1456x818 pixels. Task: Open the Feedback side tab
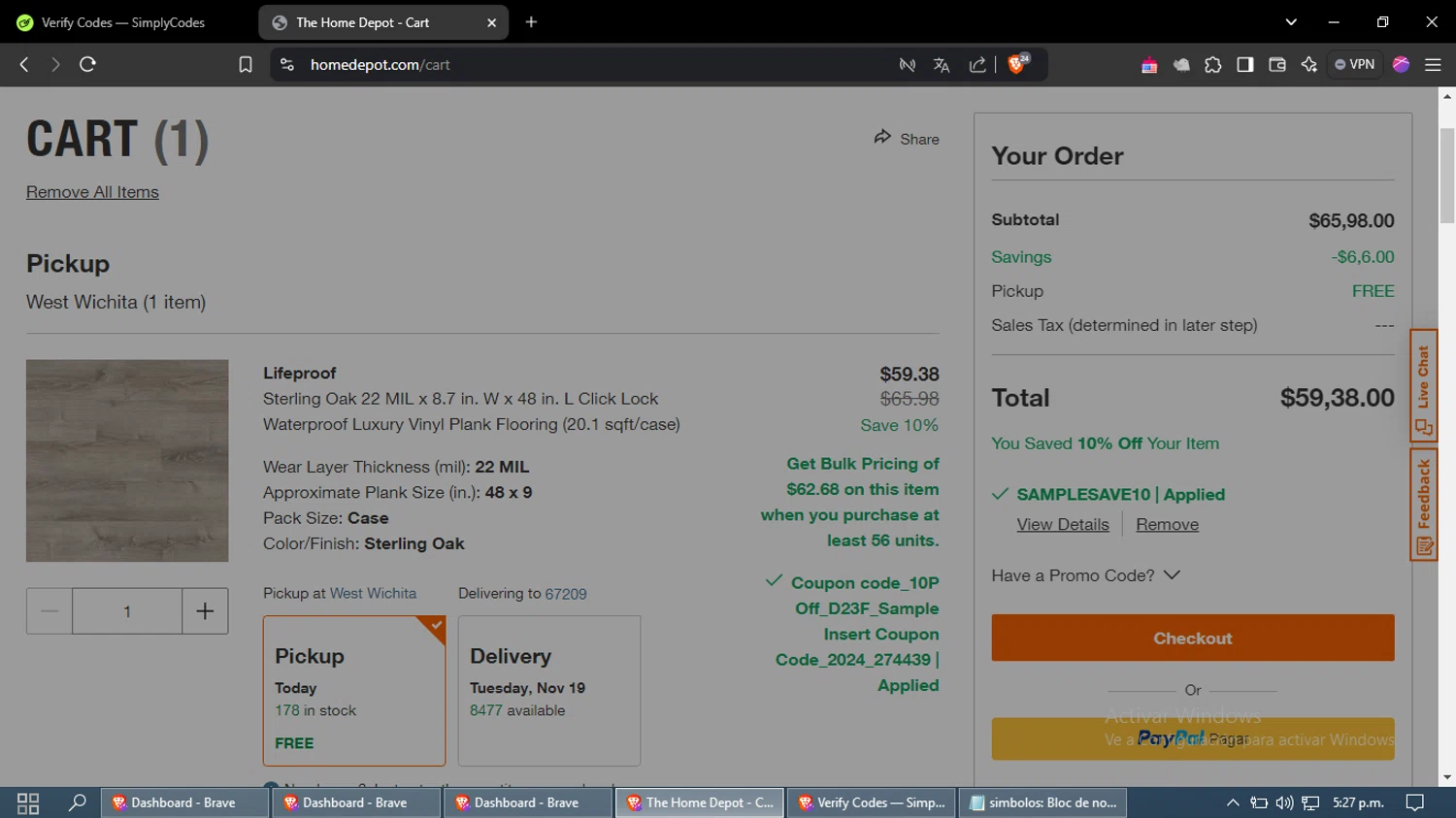1423,504
